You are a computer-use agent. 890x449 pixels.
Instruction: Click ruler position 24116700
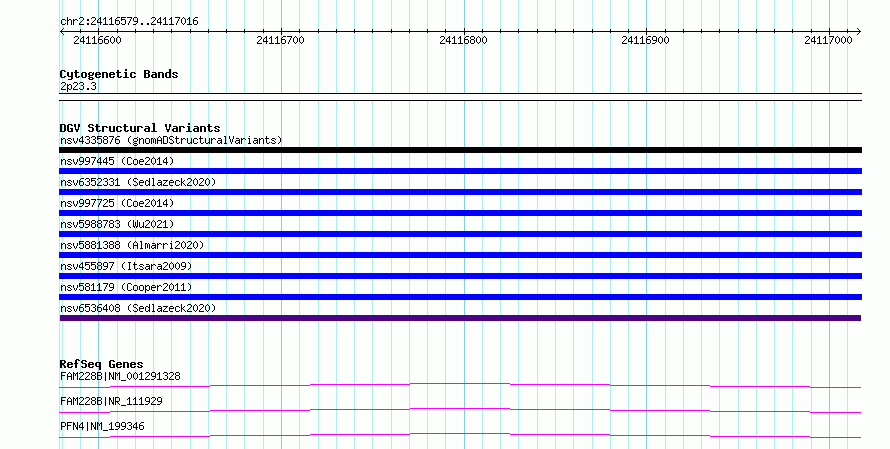(280, 40)
